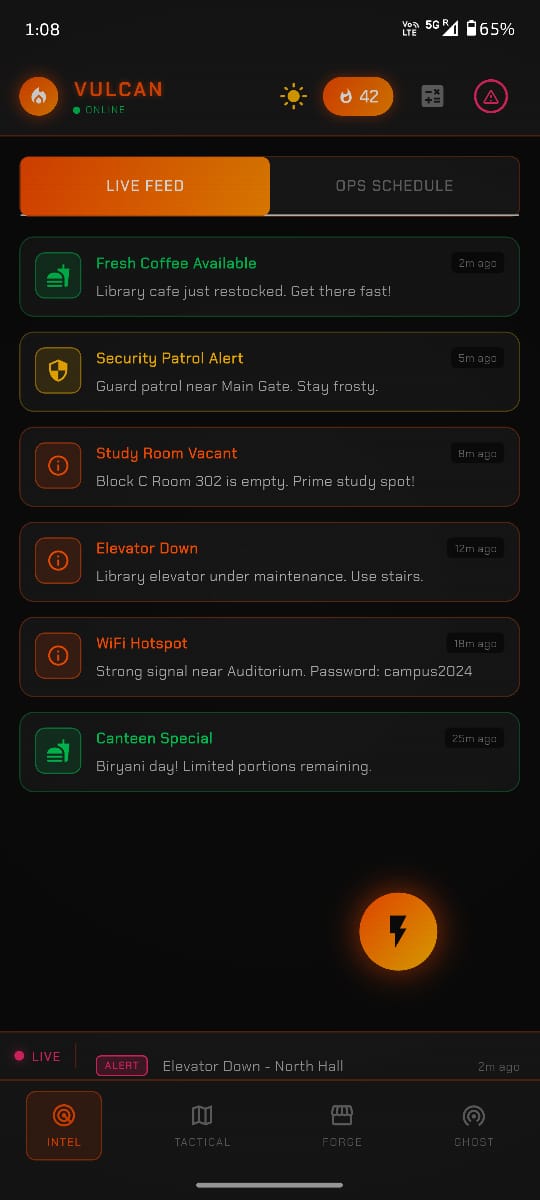
Task: Toggle the sun brightness theme icon
Action: click(294, 96)
